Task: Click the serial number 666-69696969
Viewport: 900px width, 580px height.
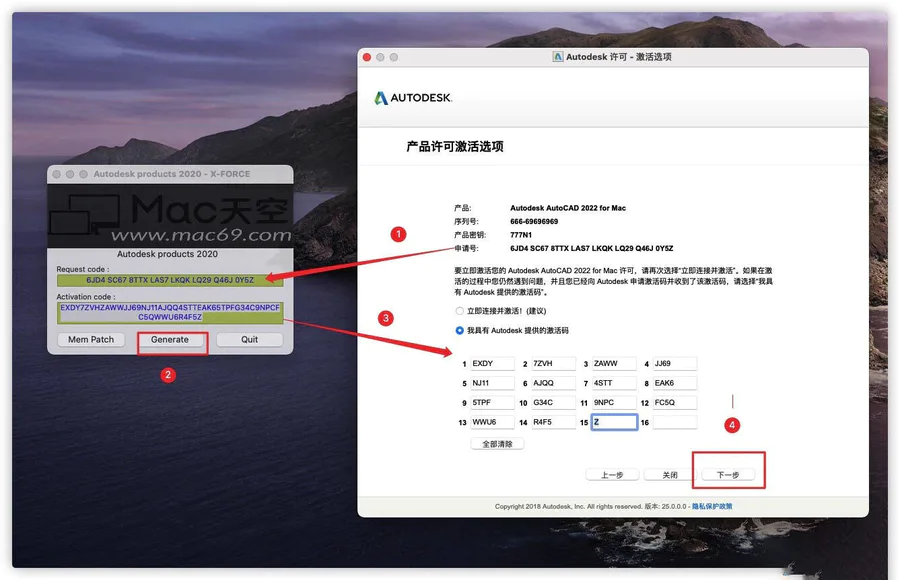Action: coord(534,222)
